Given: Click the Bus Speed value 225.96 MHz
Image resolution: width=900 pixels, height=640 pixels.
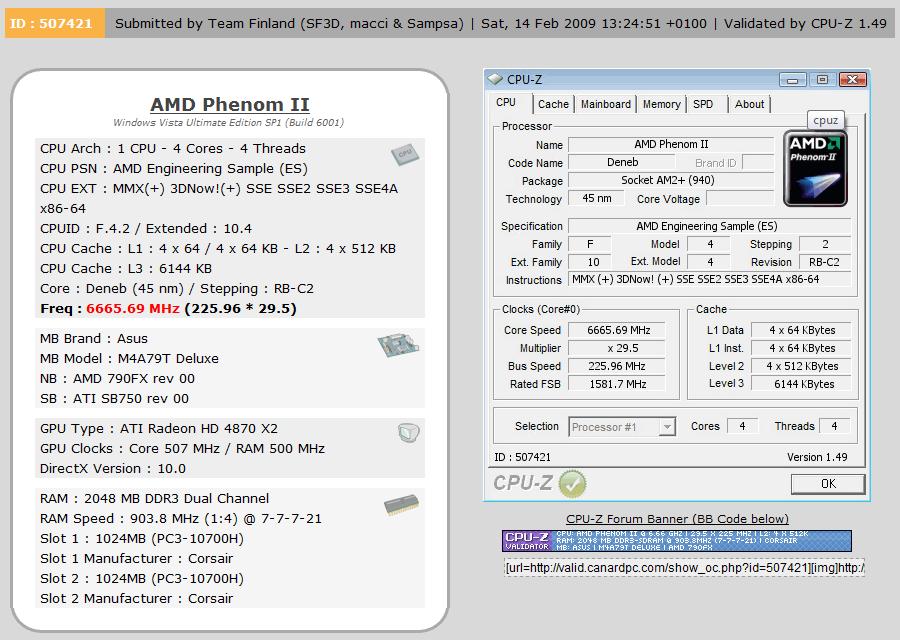Looking at the screenshot, I should click(618, 366).
